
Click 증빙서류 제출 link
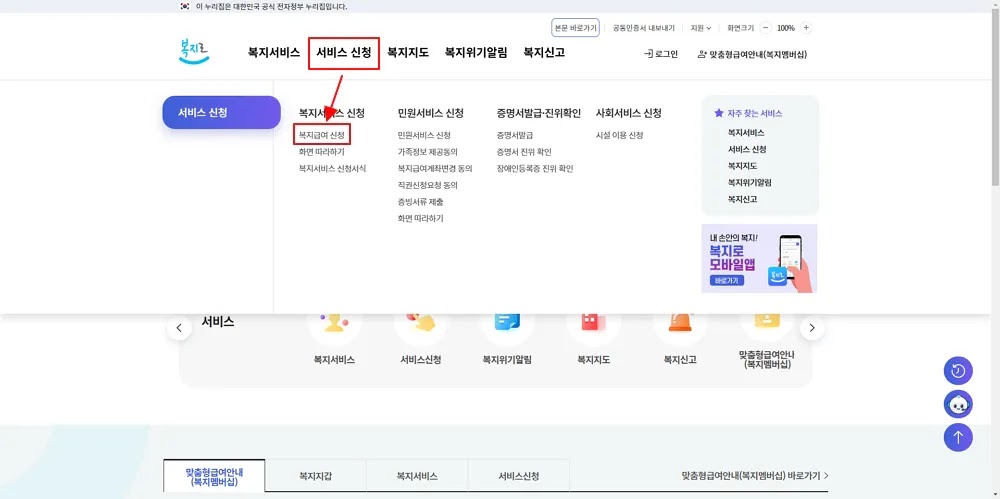coord(420,202)
